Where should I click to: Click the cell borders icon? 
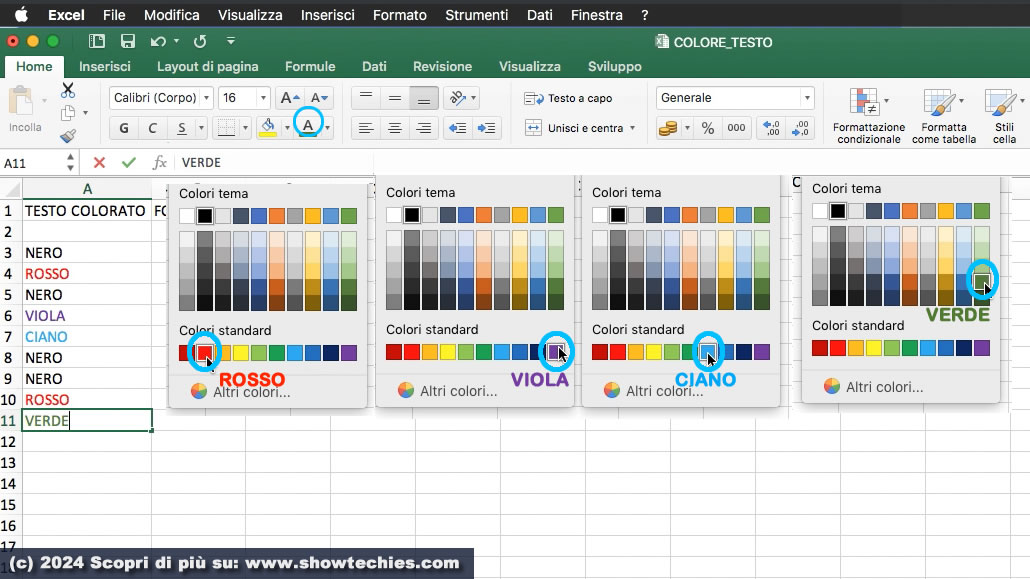[227, 127]
